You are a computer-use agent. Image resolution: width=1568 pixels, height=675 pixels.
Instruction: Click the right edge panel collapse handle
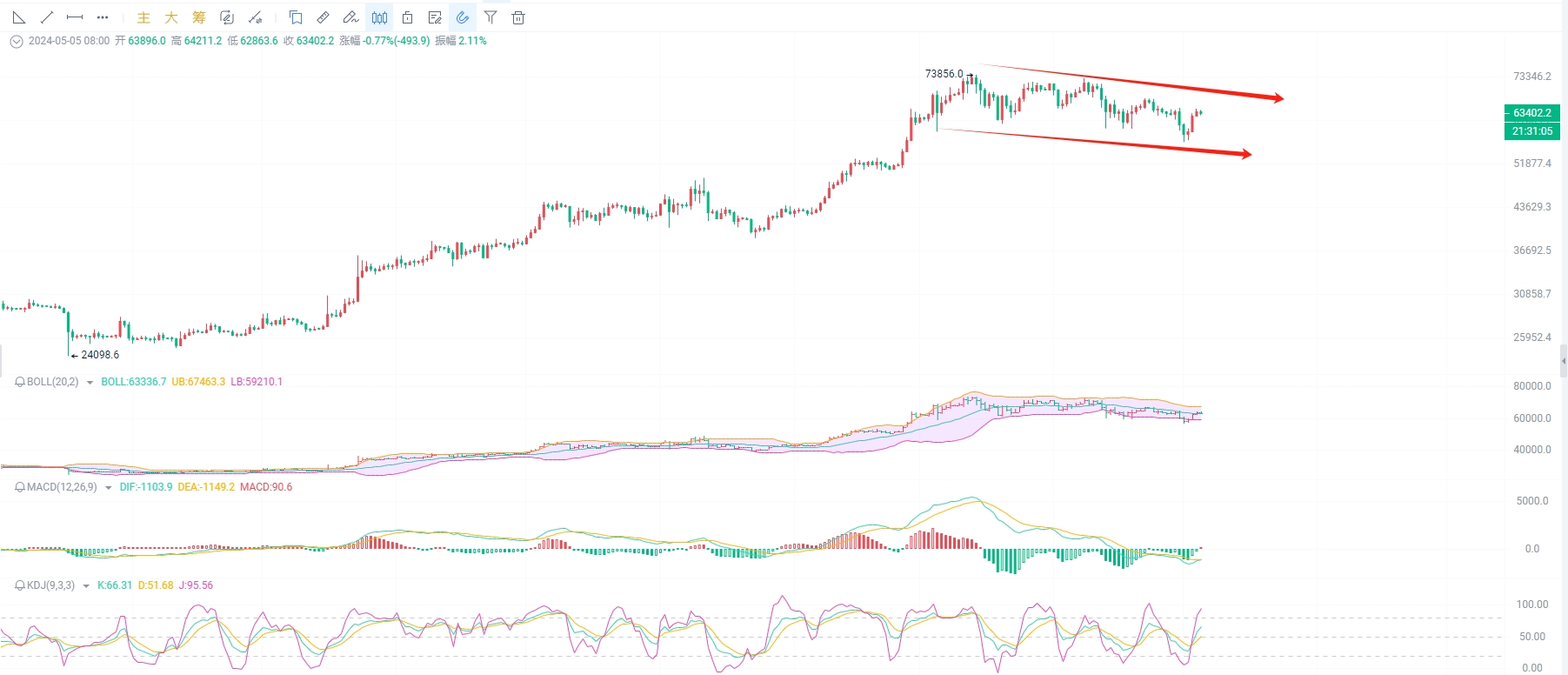coord(1564,360)
